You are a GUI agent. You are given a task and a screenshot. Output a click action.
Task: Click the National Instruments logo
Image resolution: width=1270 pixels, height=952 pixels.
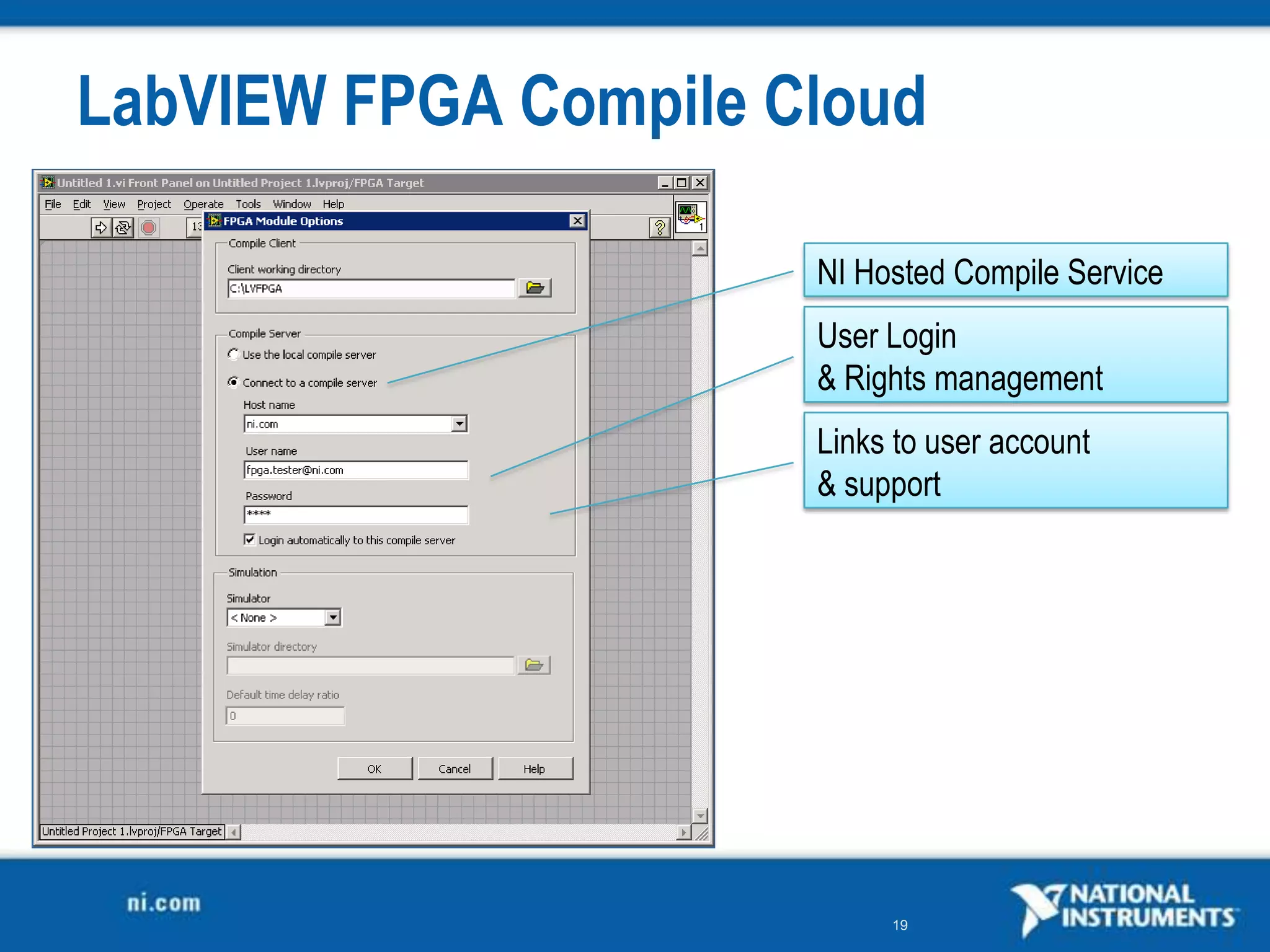[x=1124, y=909]
